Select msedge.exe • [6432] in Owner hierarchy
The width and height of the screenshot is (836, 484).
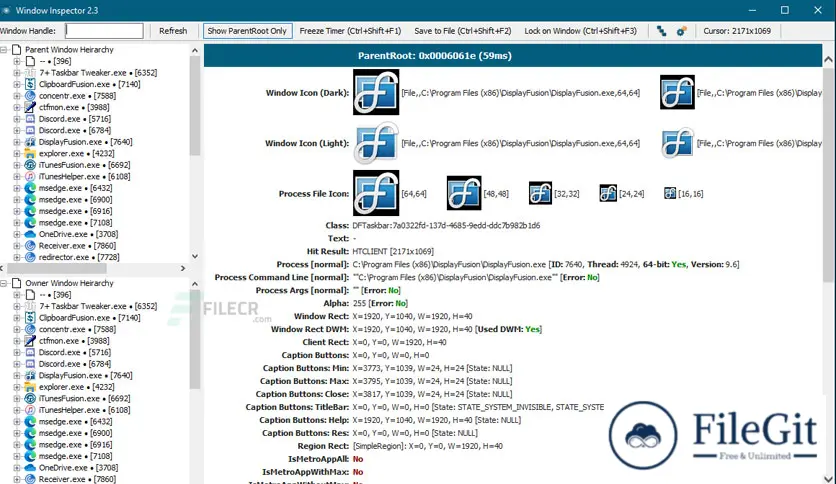click(x=75, y=422)
